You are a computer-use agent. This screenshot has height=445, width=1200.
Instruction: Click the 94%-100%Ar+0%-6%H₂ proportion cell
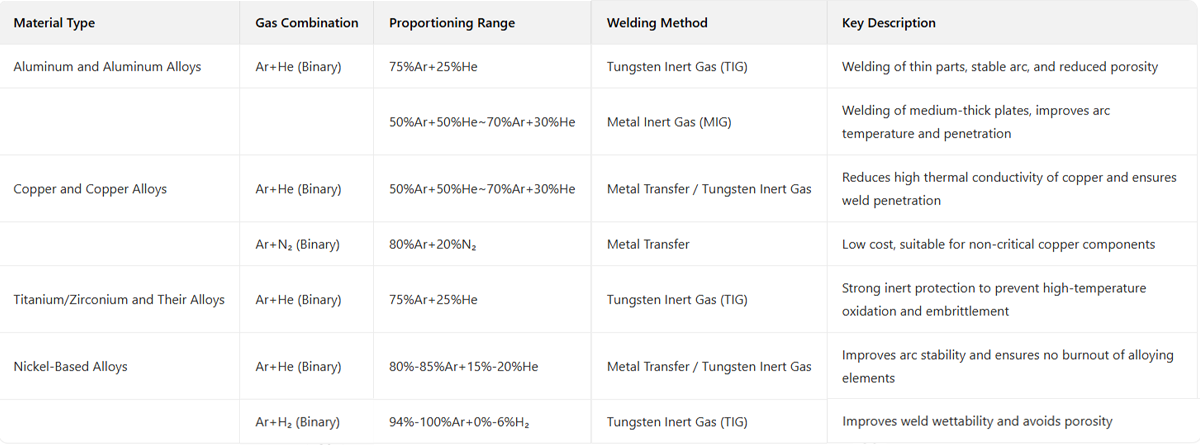[459, 422]
